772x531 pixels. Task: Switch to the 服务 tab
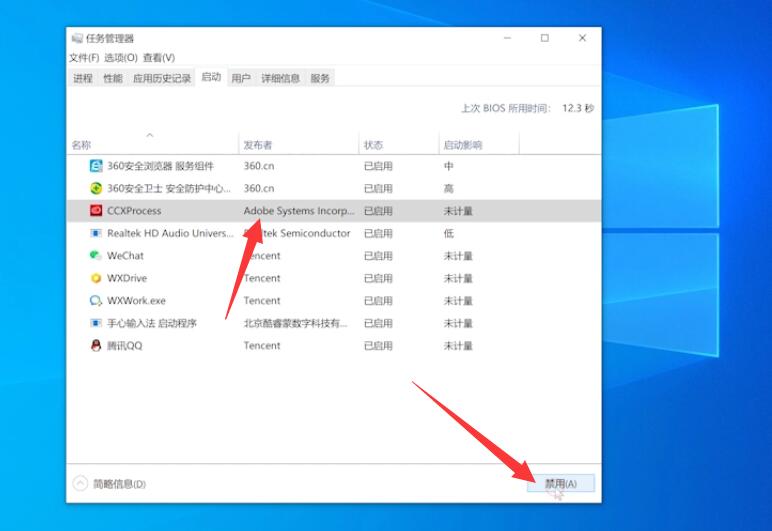pyautogui.click(x=320, y=78)
